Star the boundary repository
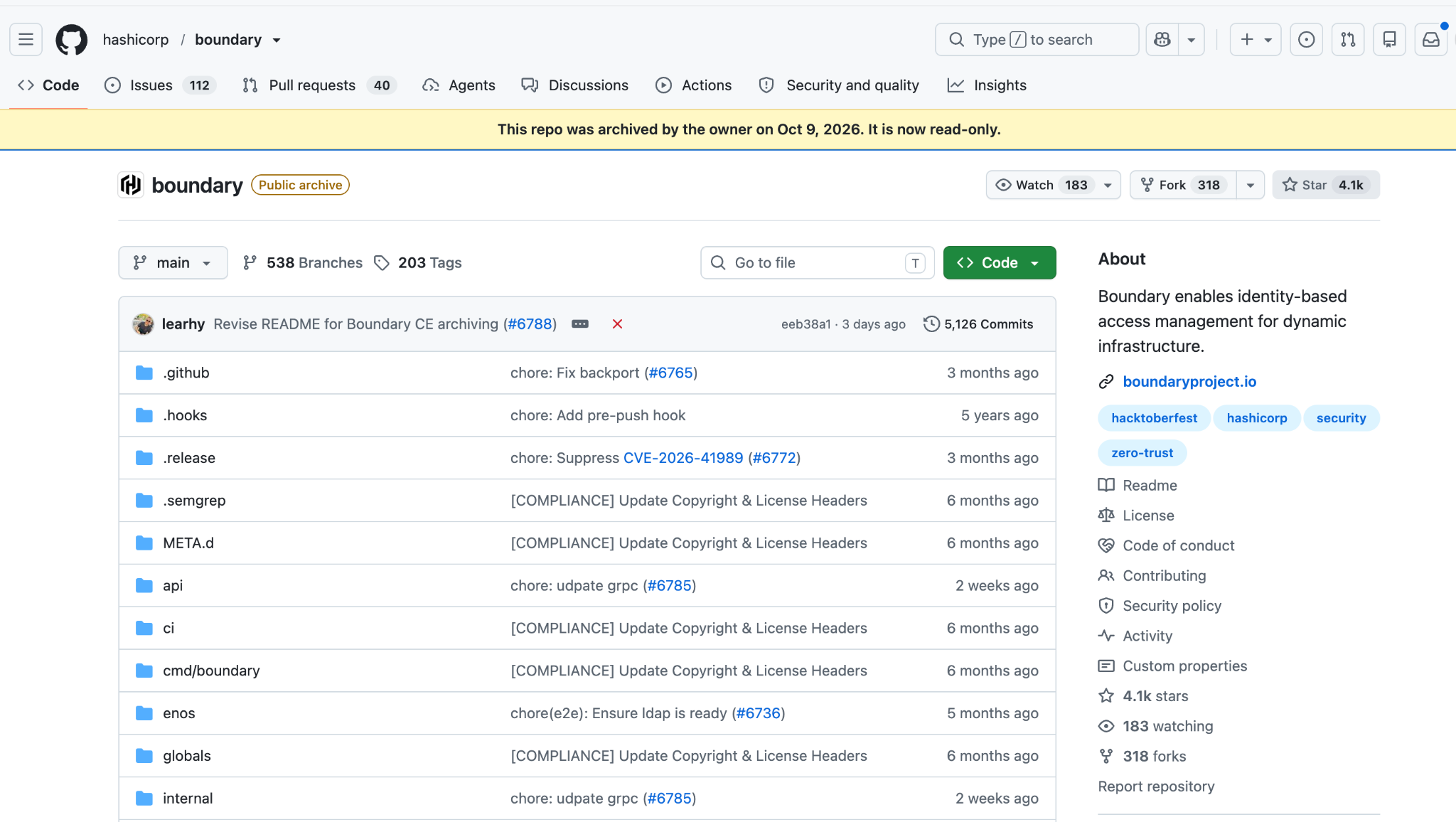This screenshot has height=822, width=1456. point(1326,185)
